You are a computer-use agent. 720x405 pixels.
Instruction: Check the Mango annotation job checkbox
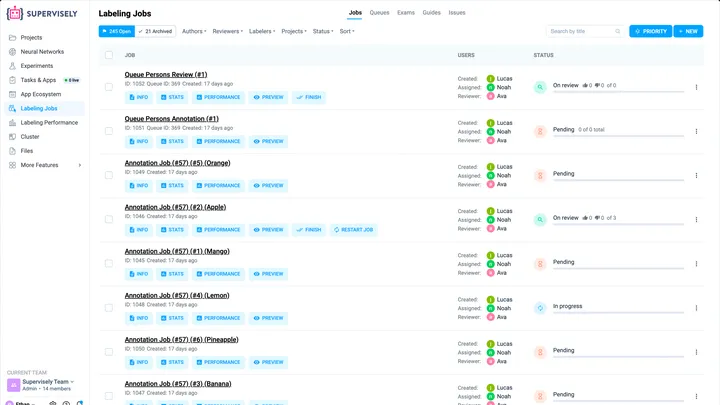click(x=109, y=264)
